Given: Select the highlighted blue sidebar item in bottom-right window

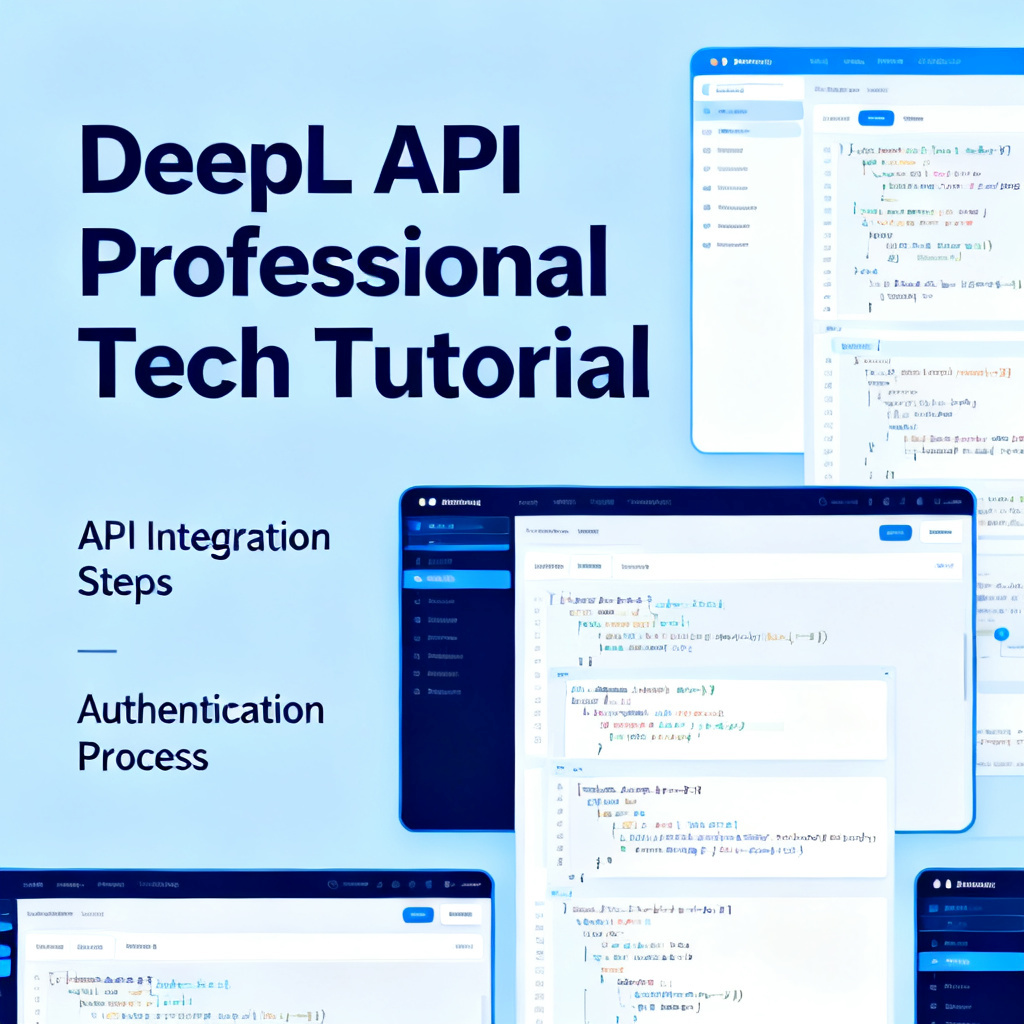Looking at the screenshot, I should [x=971, y=961].
